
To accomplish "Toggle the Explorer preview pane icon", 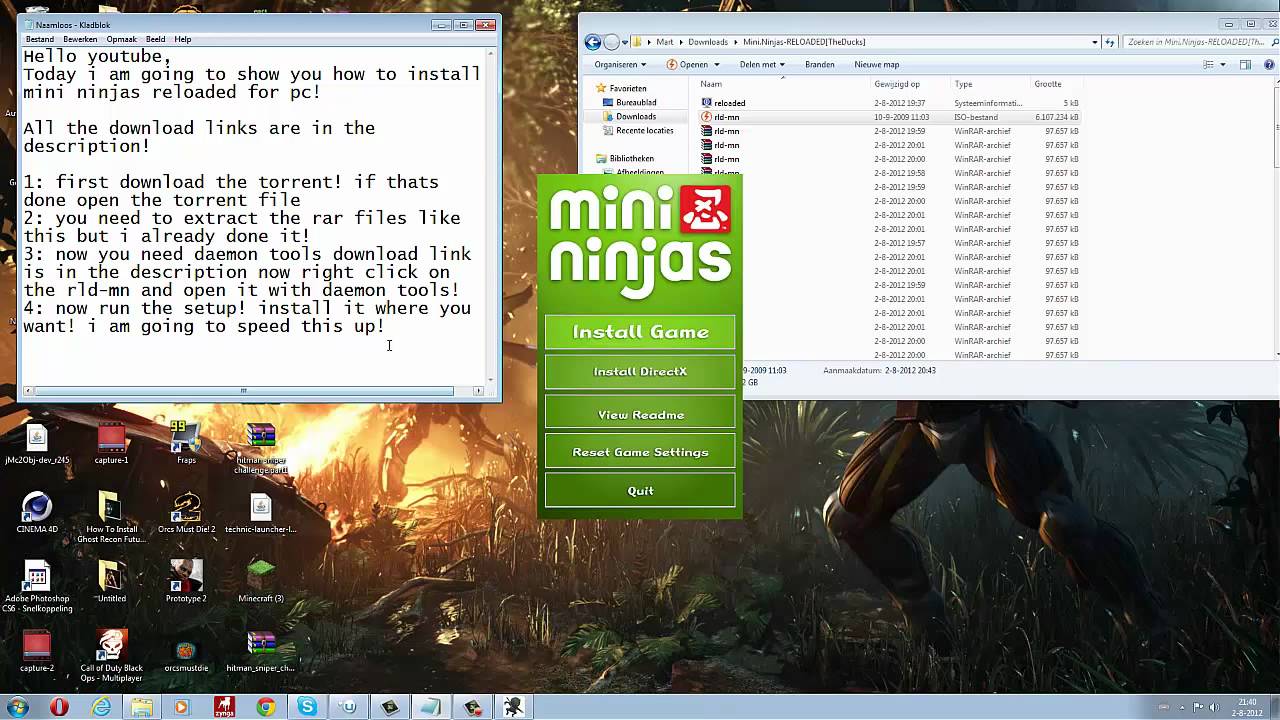I will [x=1245, y=64].
